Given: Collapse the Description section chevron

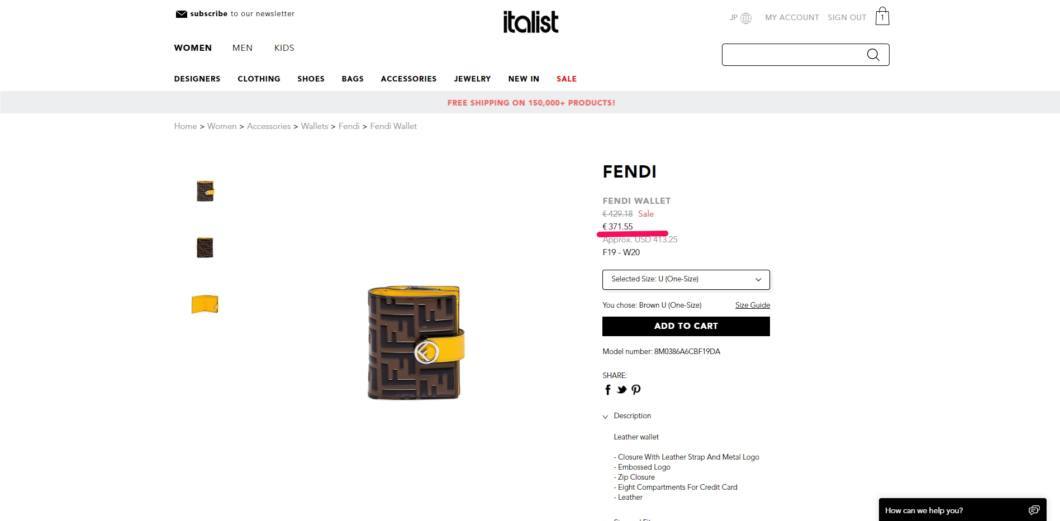Looking at the screenshot, I should (x=605, y=417).
